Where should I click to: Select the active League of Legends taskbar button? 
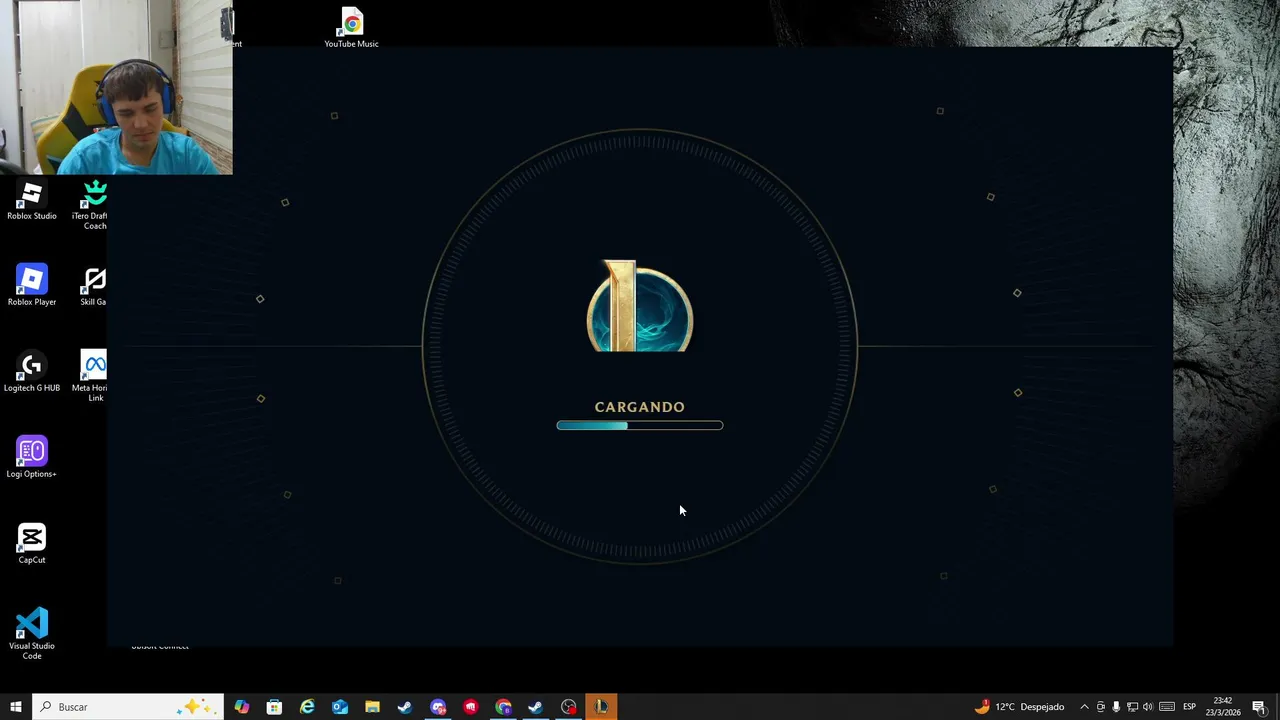pos(601,707)
